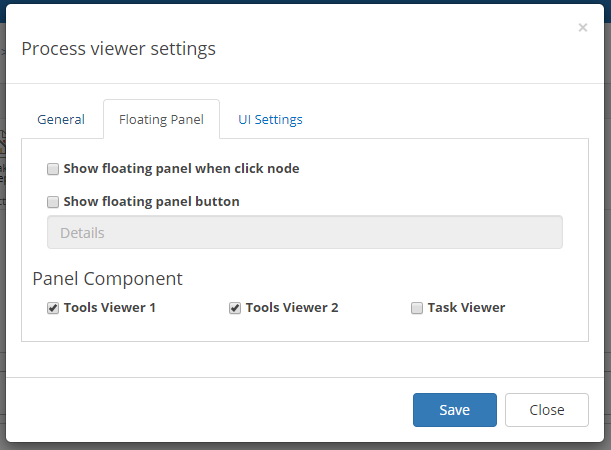611x450 pixels.
Task: Click into the Details text field
Action: click(x=305, y=232)
